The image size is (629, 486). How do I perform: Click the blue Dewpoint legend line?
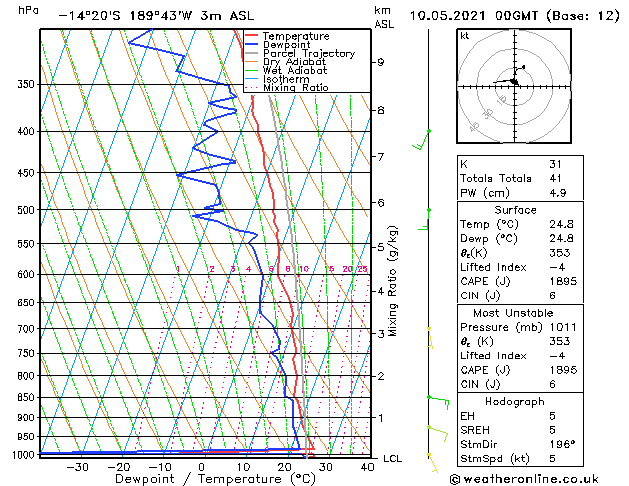252,45
